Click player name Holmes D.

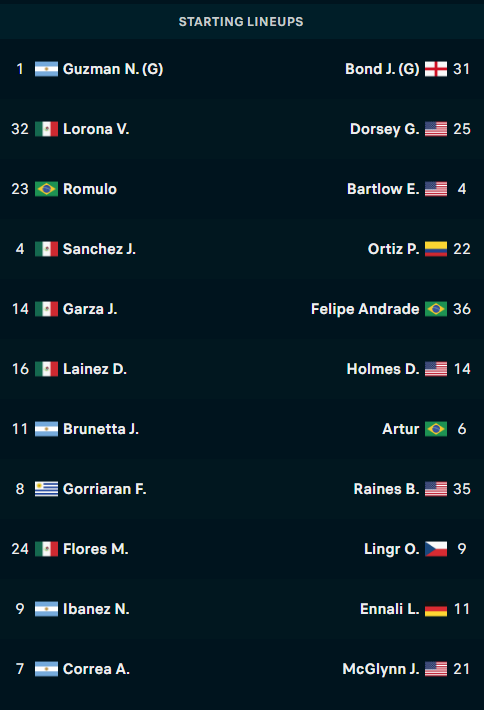point(383,369)
